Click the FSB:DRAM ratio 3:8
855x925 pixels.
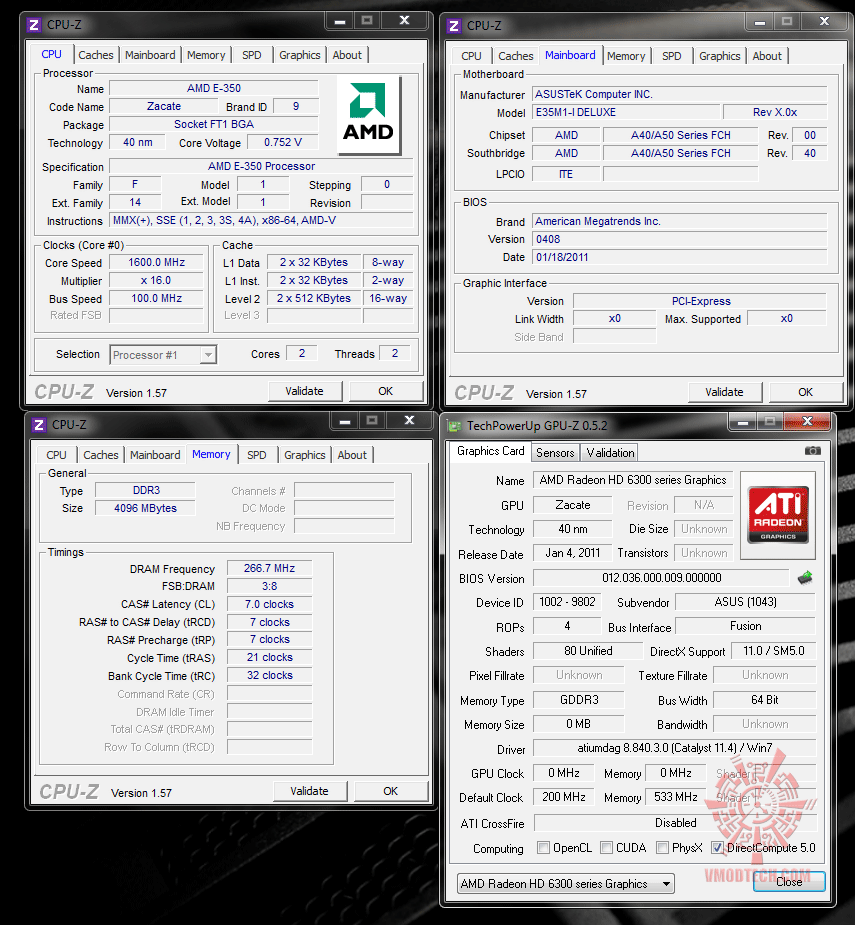coord(270,586)
